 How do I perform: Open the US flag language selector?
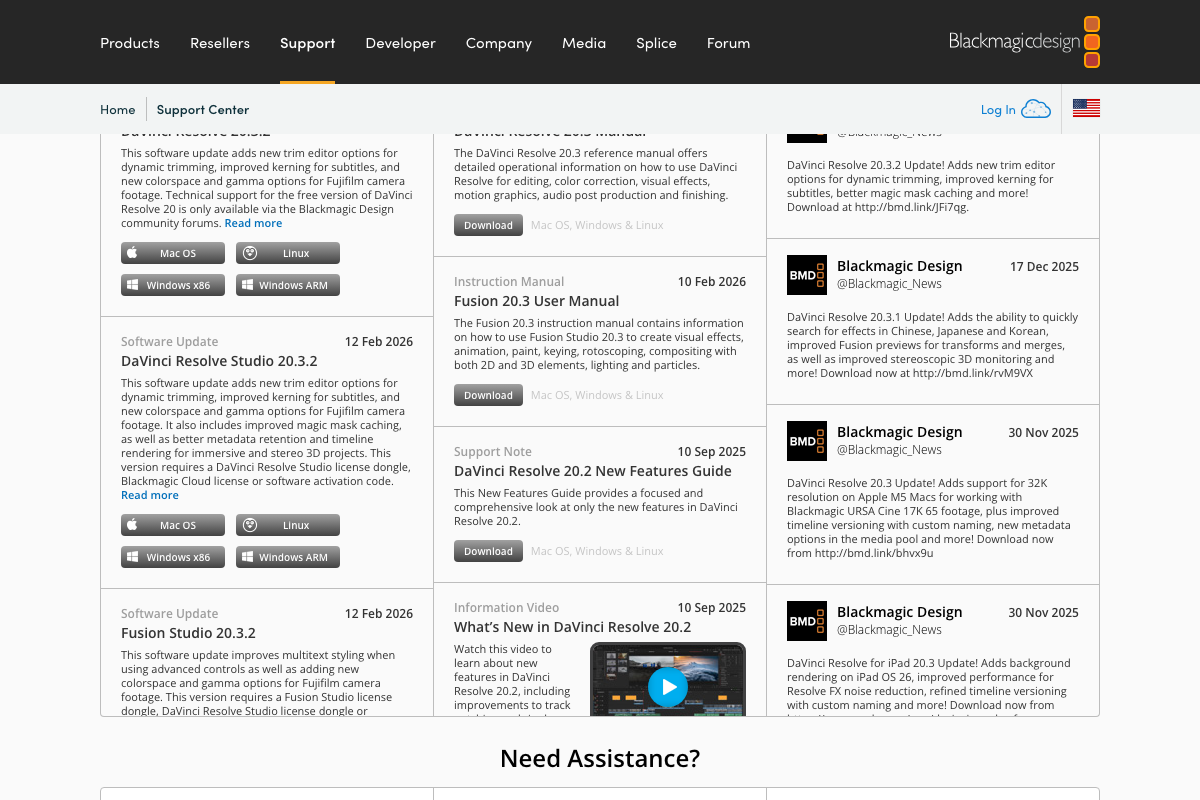pyautogui.click(x=1086, y=108)
